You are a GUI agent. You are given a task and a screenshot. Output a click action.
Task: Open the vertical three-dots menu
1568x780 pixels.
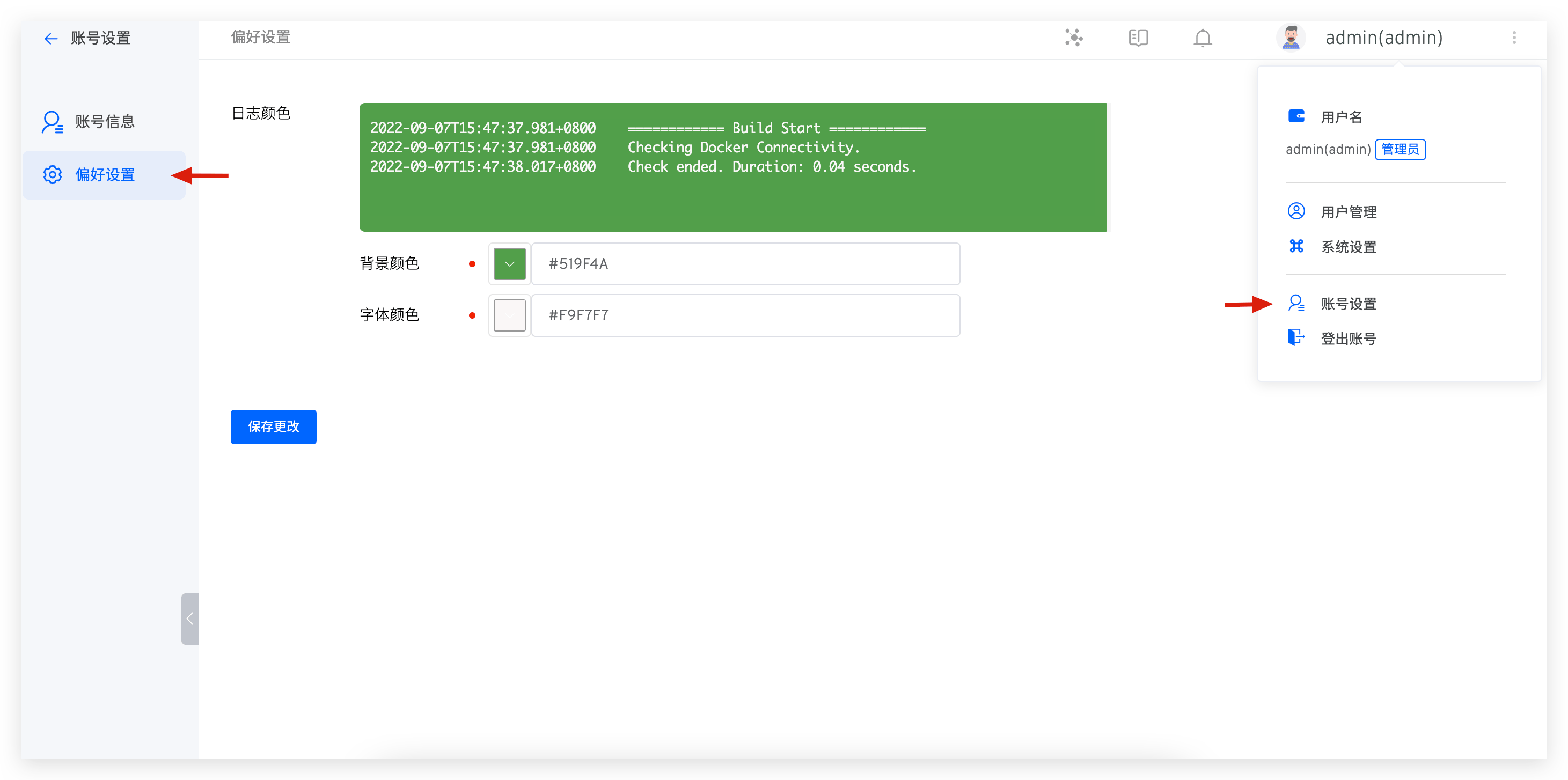[x=1514, y=38]
